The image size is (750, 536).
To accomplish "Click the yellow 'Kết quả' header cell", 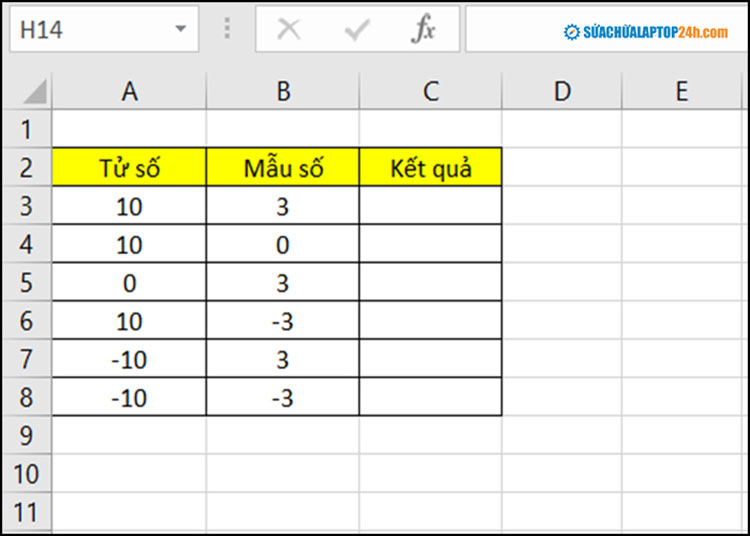I will point(430,168).
